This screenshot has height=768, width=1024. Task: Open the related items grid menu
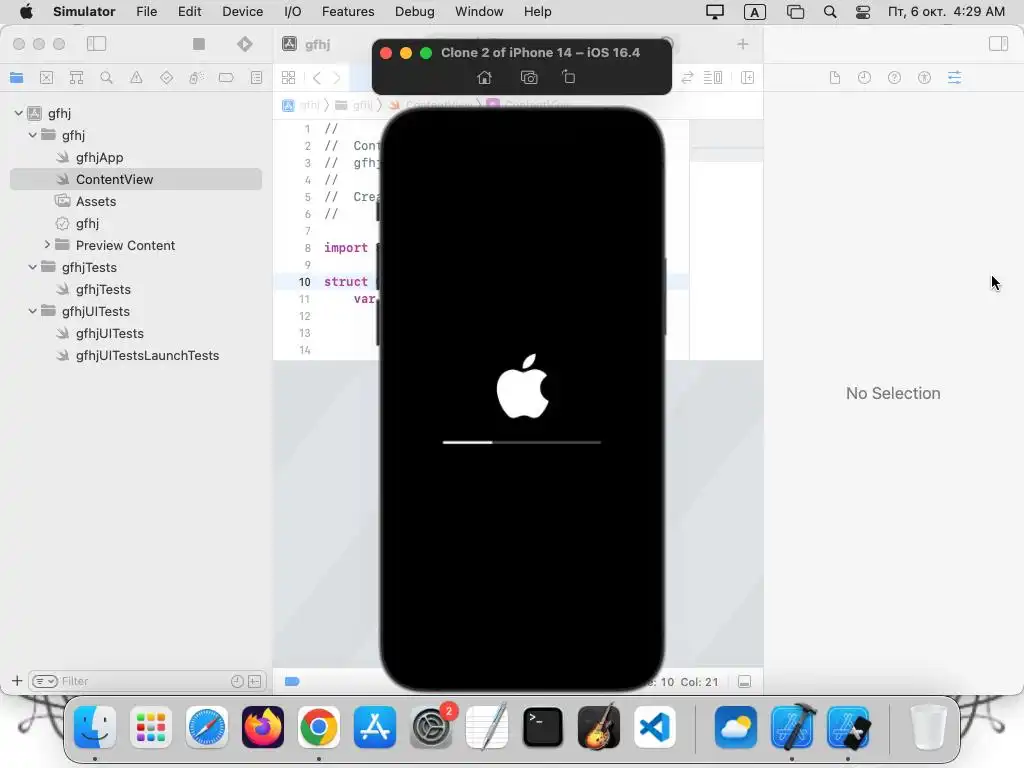[289, 78]
